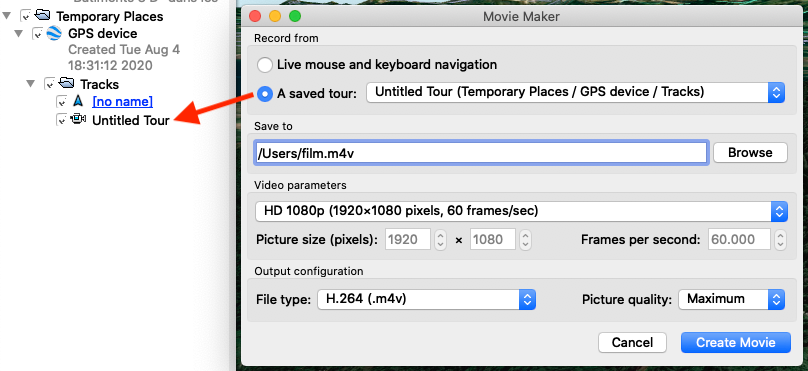Click the track arrow icon beside [no name]

[78, 101]
